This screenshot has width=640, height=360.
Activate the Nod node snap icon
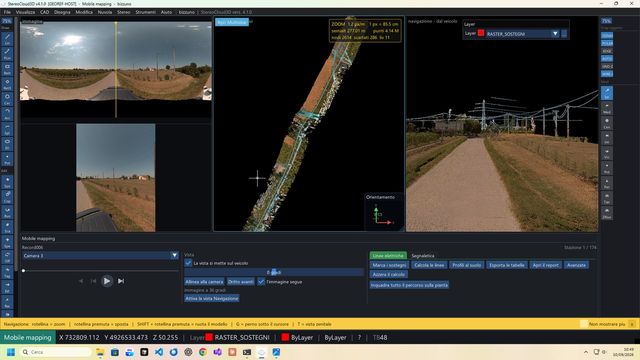tap(607, 168)
